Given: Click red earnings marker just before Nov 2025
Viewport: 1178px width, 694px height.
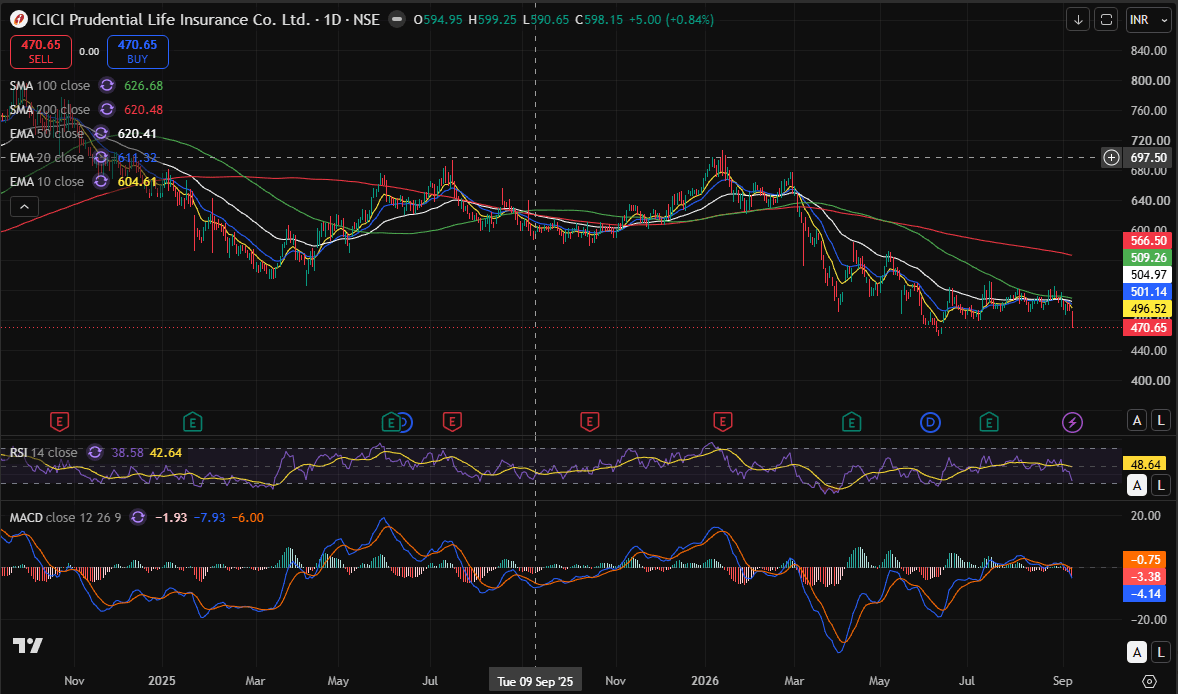Looking at the screenshot, I should (589, 422).
